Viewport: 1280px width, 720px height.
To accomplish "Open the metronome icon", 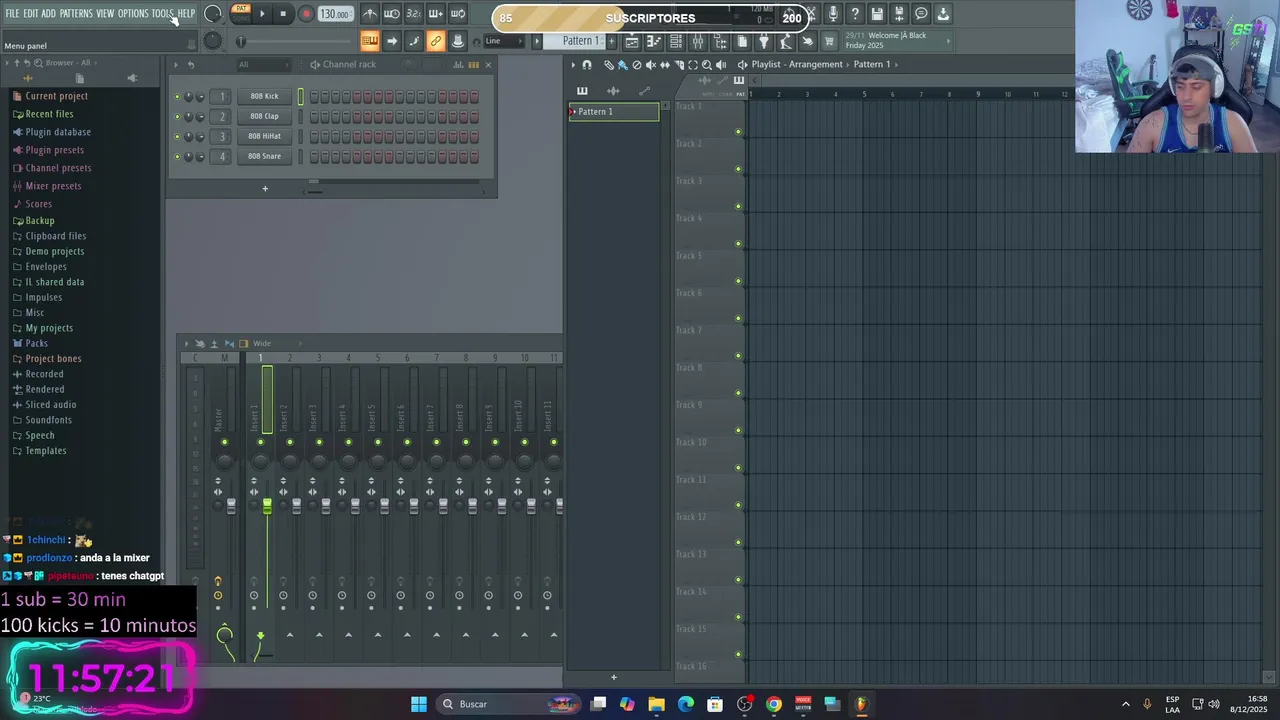I will (370, 14).
